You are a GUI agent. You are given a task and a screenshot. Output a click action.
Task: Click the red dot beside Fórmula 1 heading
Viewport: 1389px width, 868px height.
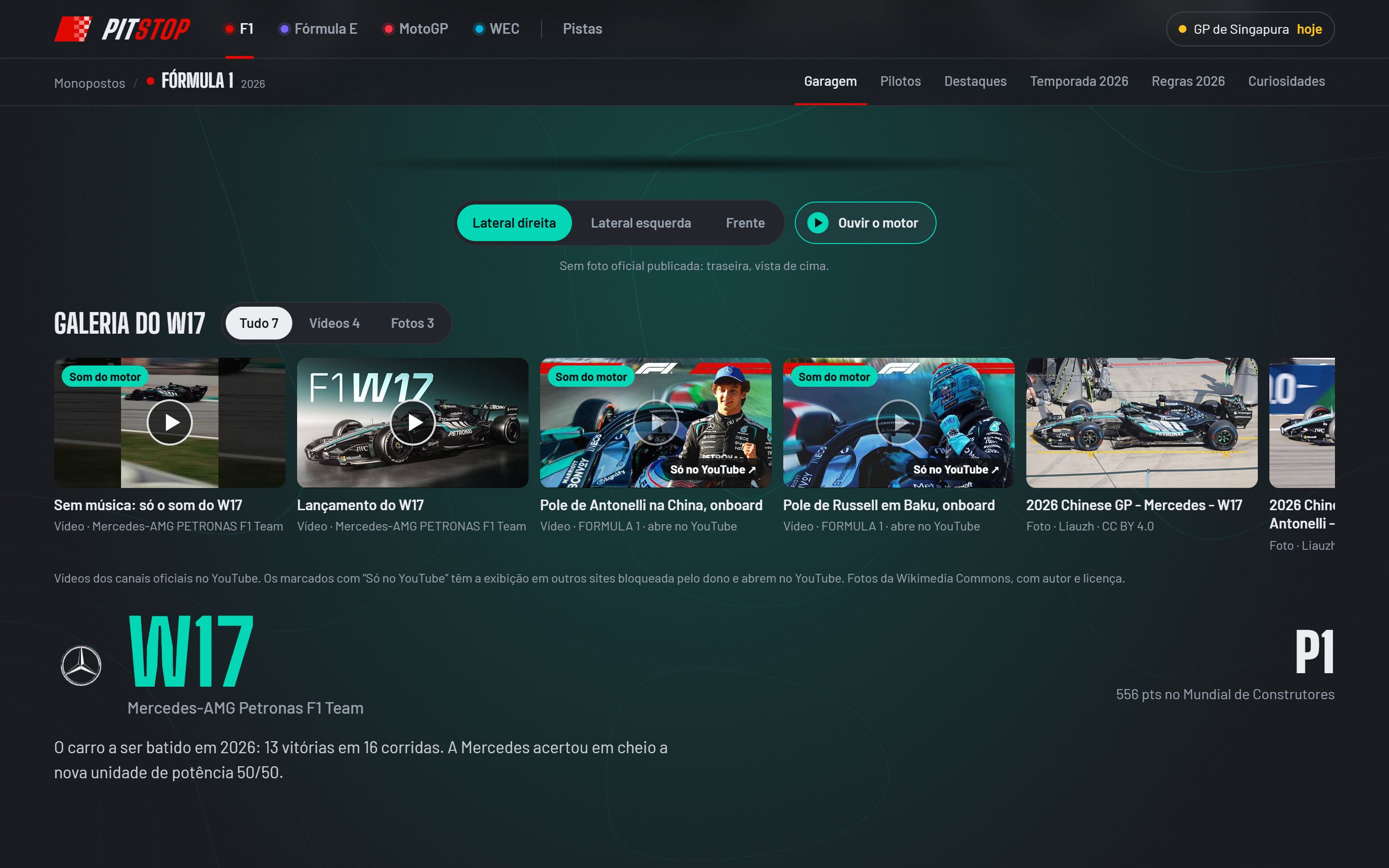click(150, 81)
